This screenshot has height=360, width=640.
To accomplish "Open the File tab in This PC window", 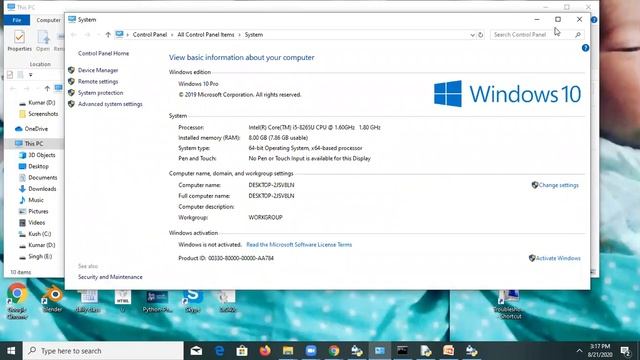I will (x=17, y=20).
